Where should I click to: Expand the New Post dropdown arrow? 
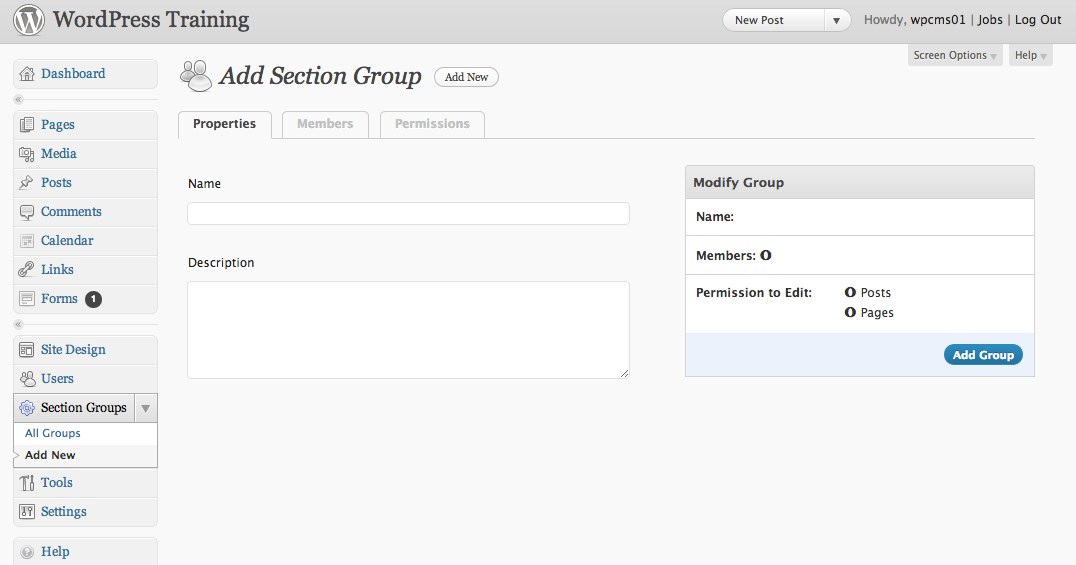837,21
